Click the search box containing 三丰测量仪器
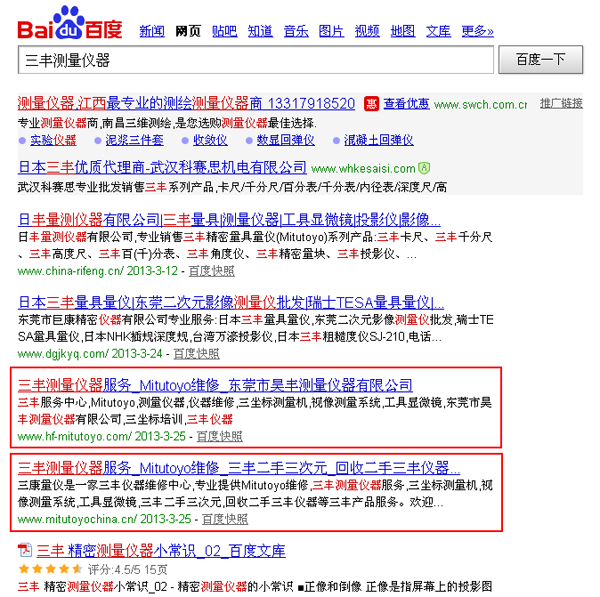The image size is (600, 597). tap(256, 61)
